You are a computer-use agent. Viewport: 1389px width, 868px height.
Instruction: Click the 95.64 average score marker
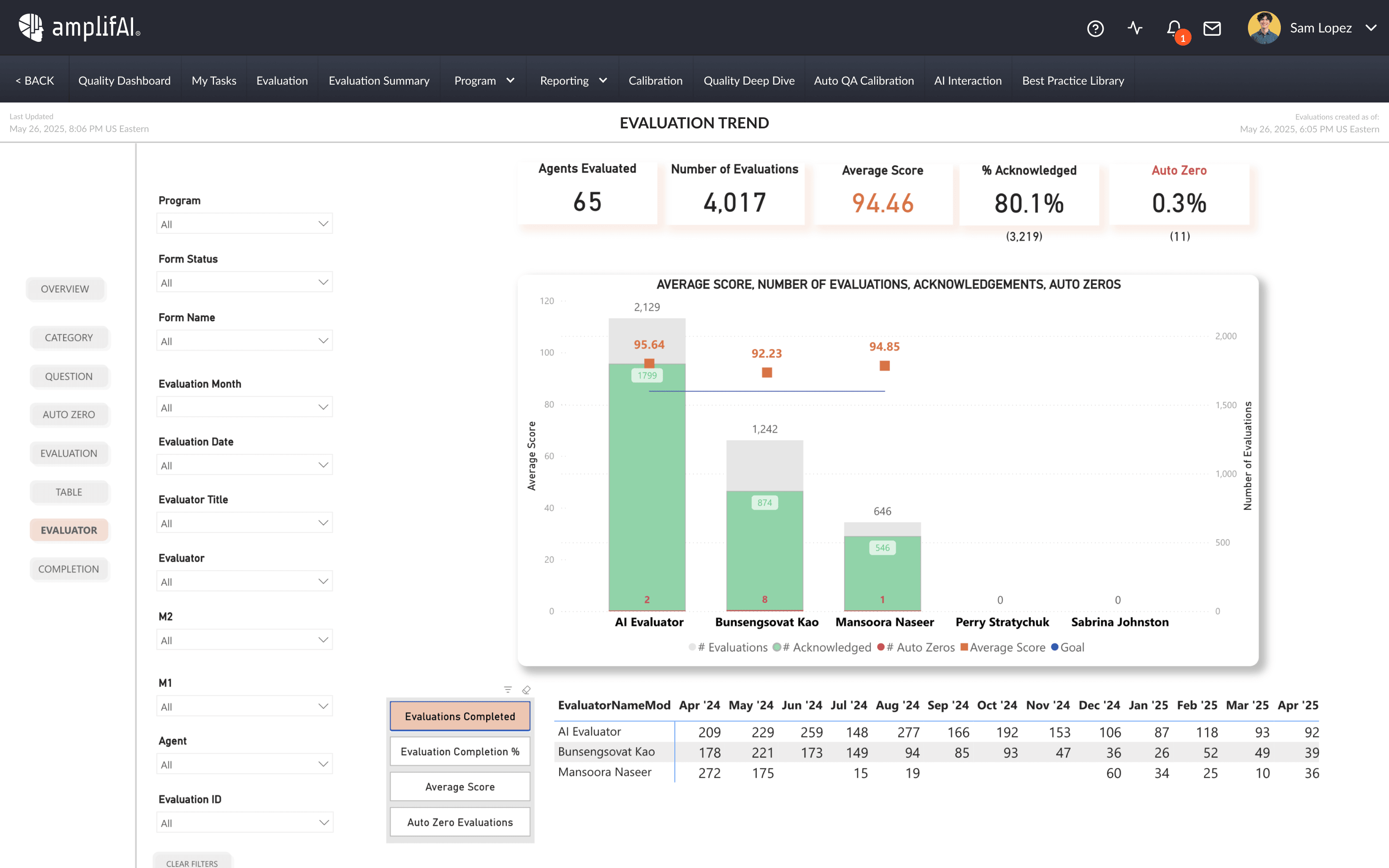[649, 363]
